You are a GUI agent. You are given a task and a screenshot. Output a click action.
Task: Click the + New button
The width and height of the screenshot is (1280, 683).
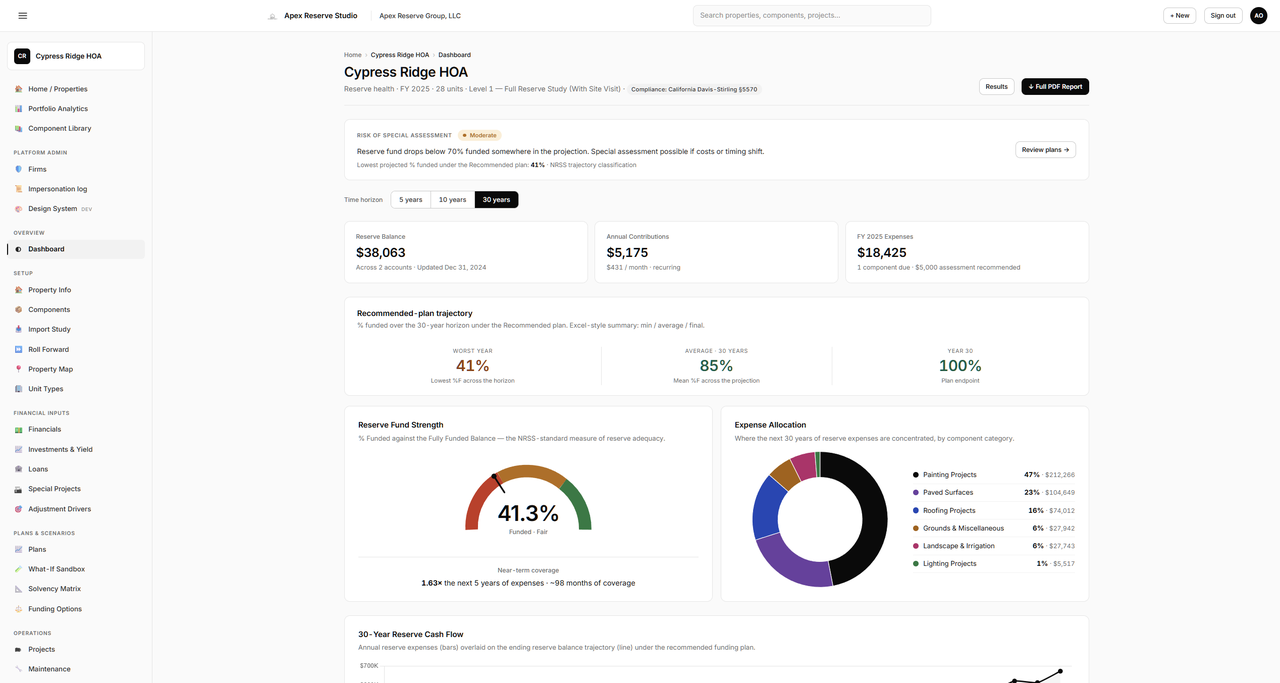[1180, 15]
